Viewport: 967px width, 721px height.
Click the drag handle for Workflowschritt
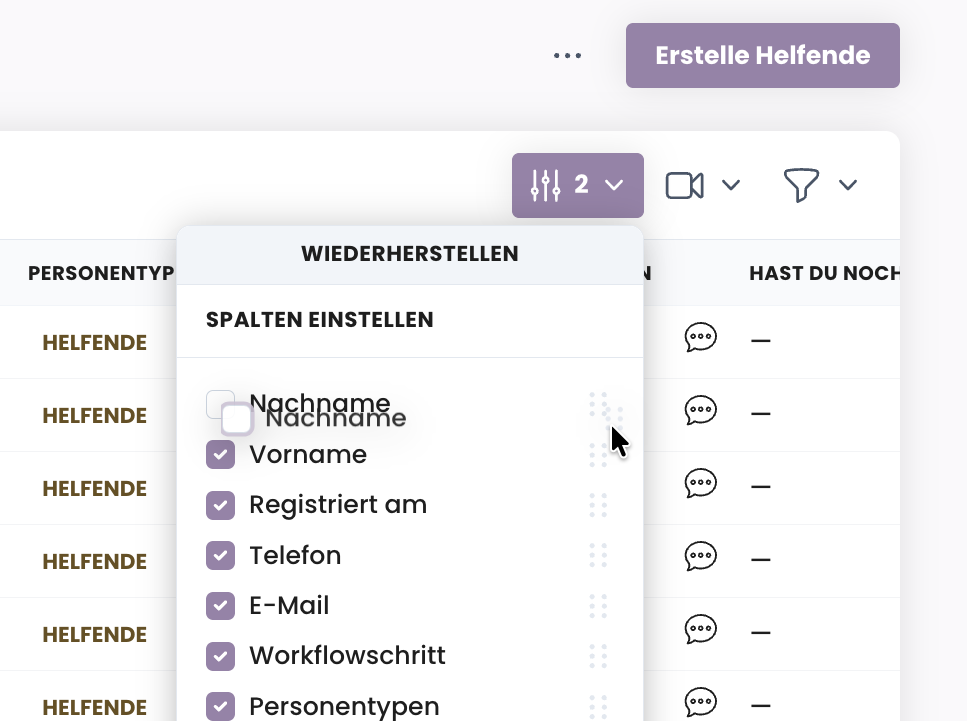pos(598,656)
